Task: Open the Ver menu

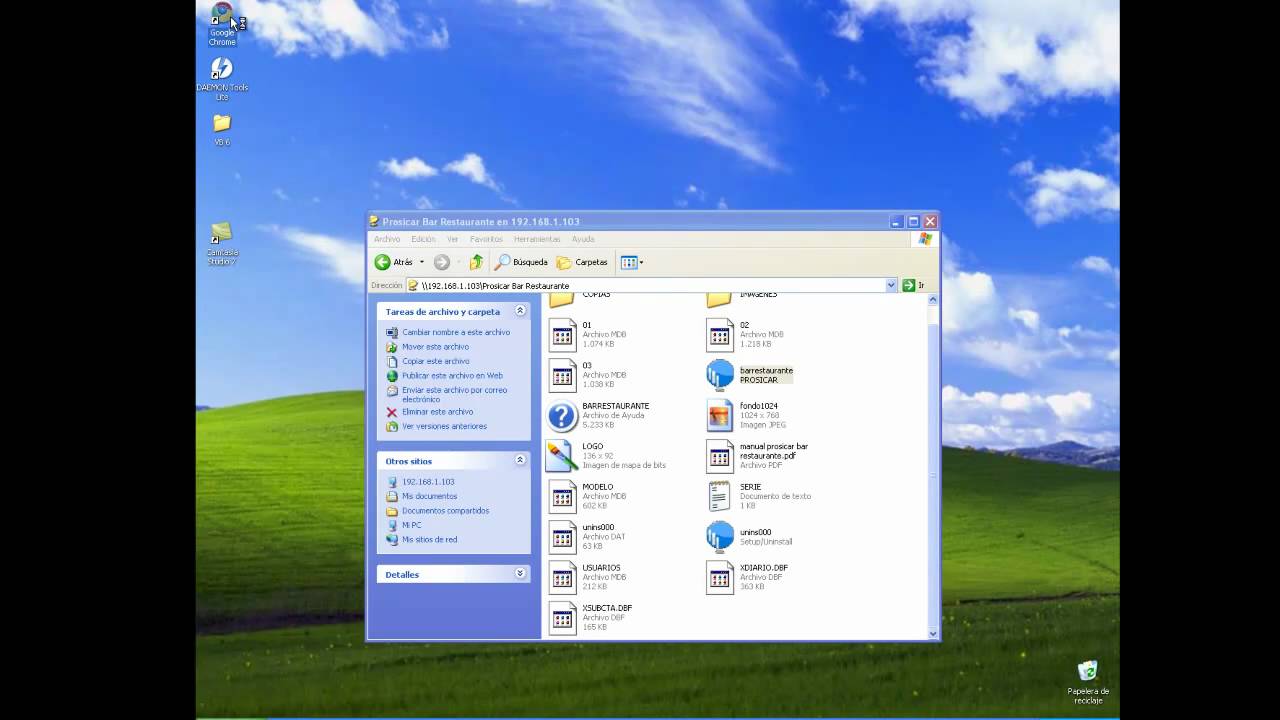Action: (x=453, y=239)
